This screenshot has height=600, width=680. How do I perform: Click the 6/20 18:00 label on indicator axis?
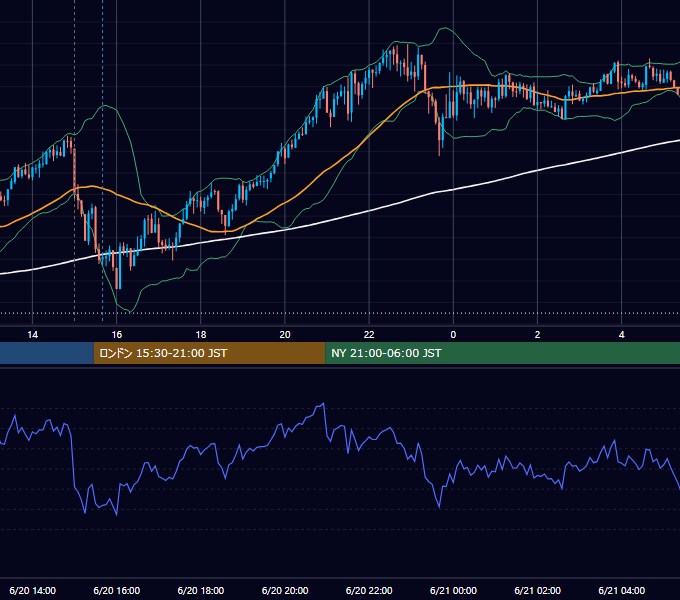201,590
